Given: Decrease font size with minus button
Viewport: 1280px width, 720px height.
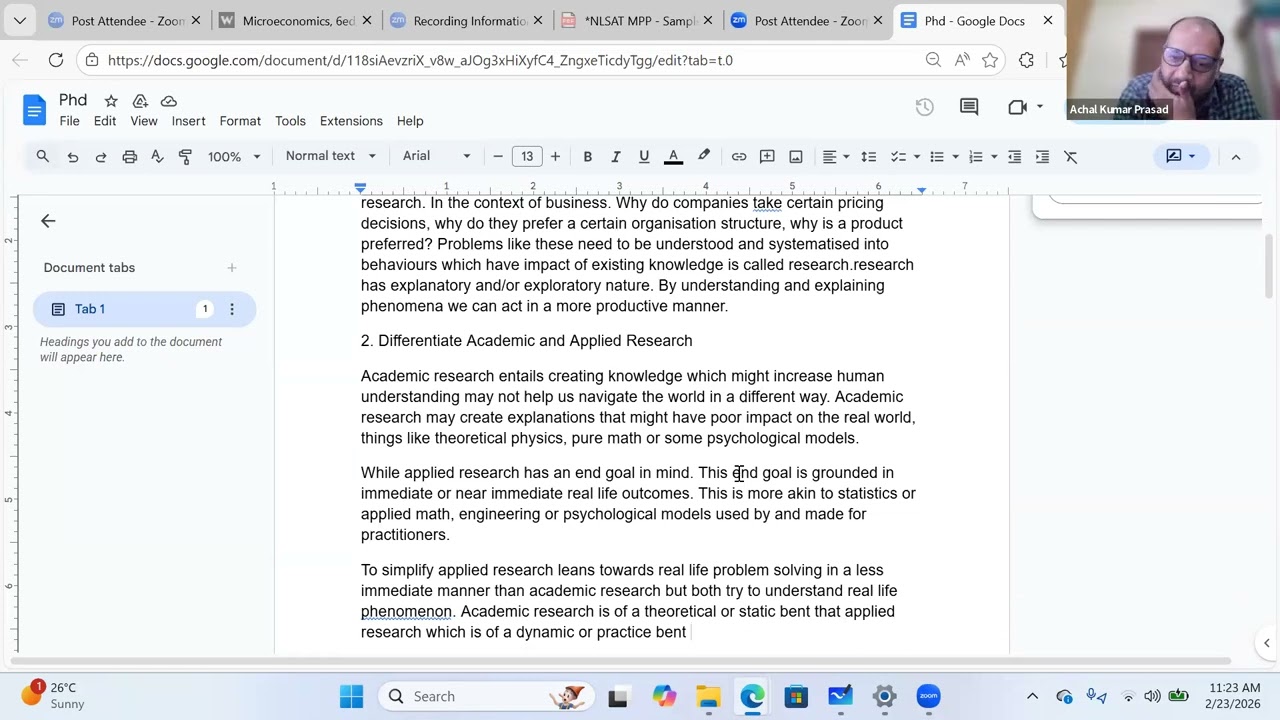Looking at the screenshot, I should click(x=498, y=156).
